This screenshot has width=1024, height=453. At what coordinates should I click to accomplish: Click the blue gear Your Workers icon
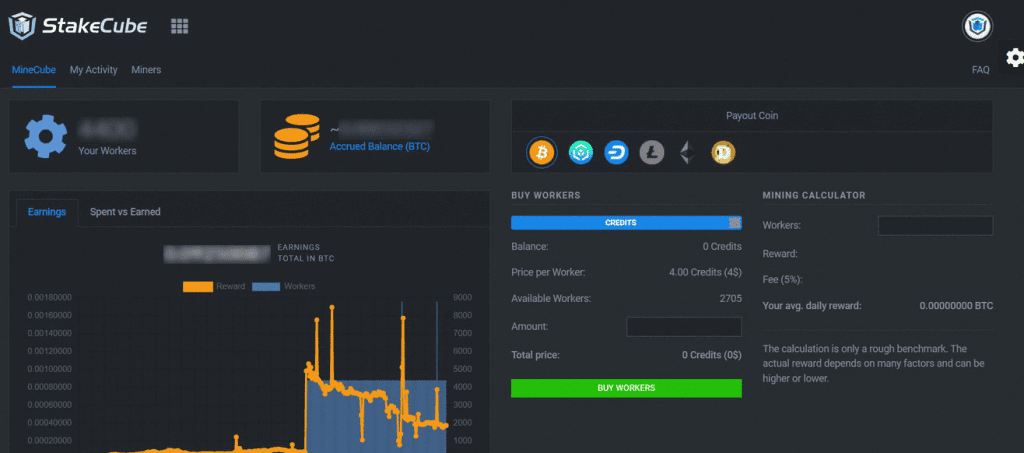click(x=46, y=136)
